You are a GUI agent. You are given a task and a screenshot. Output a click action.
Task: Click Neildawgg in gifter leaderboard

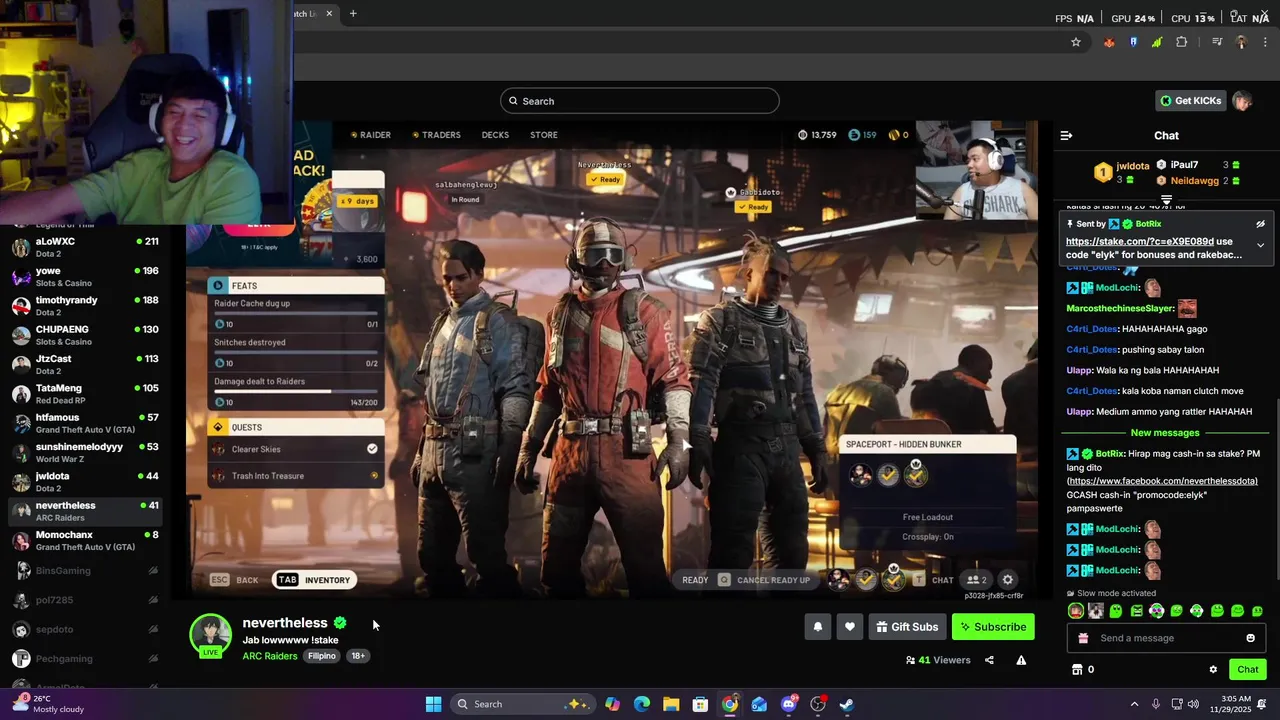(x=1194, y=181)
